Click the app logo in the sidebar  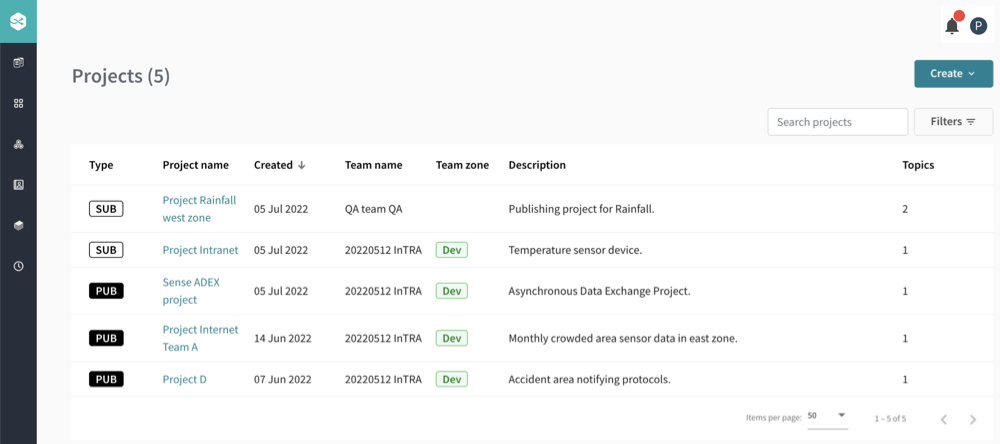18,21
